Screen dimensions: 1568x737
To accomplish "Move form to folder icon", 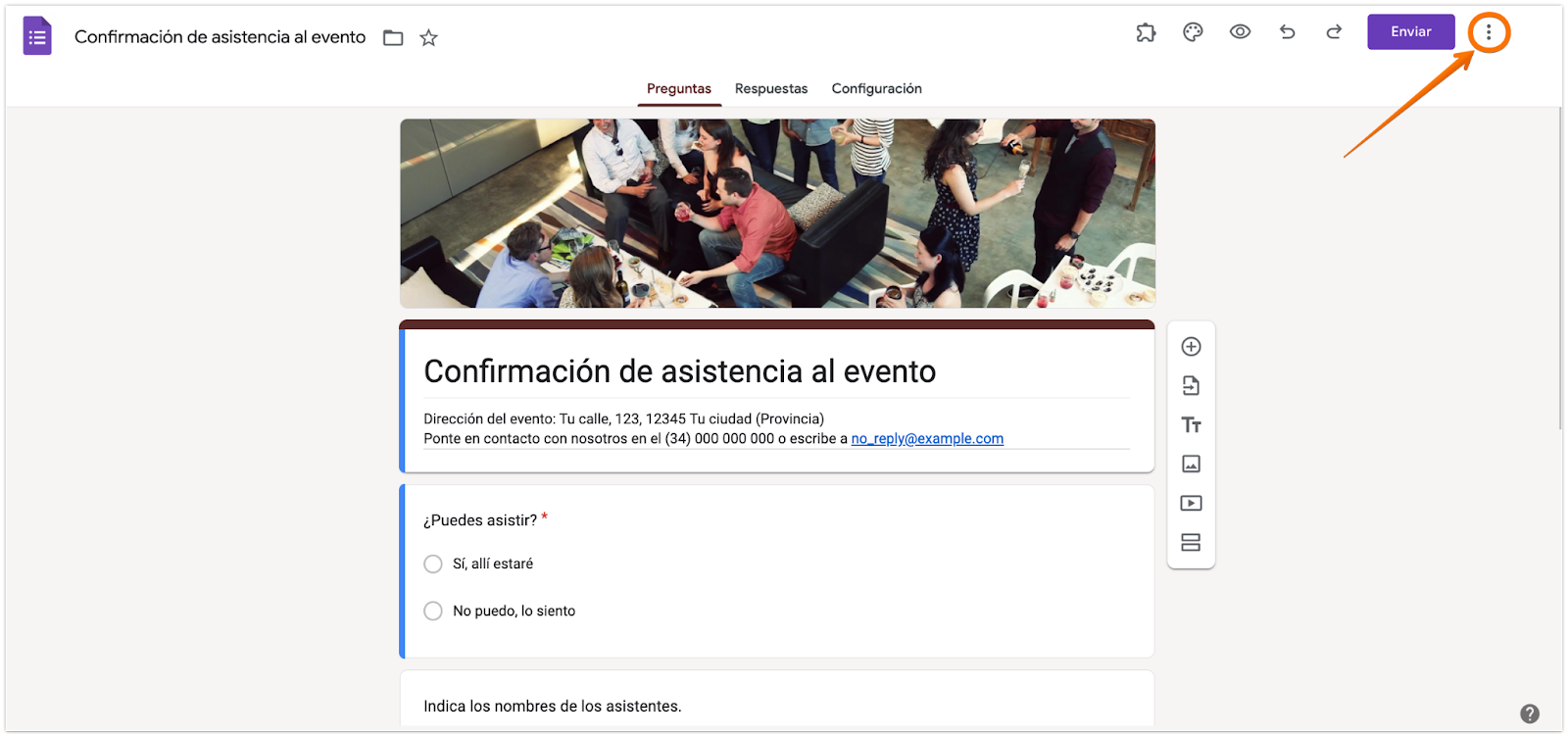I will coord(393,38).
